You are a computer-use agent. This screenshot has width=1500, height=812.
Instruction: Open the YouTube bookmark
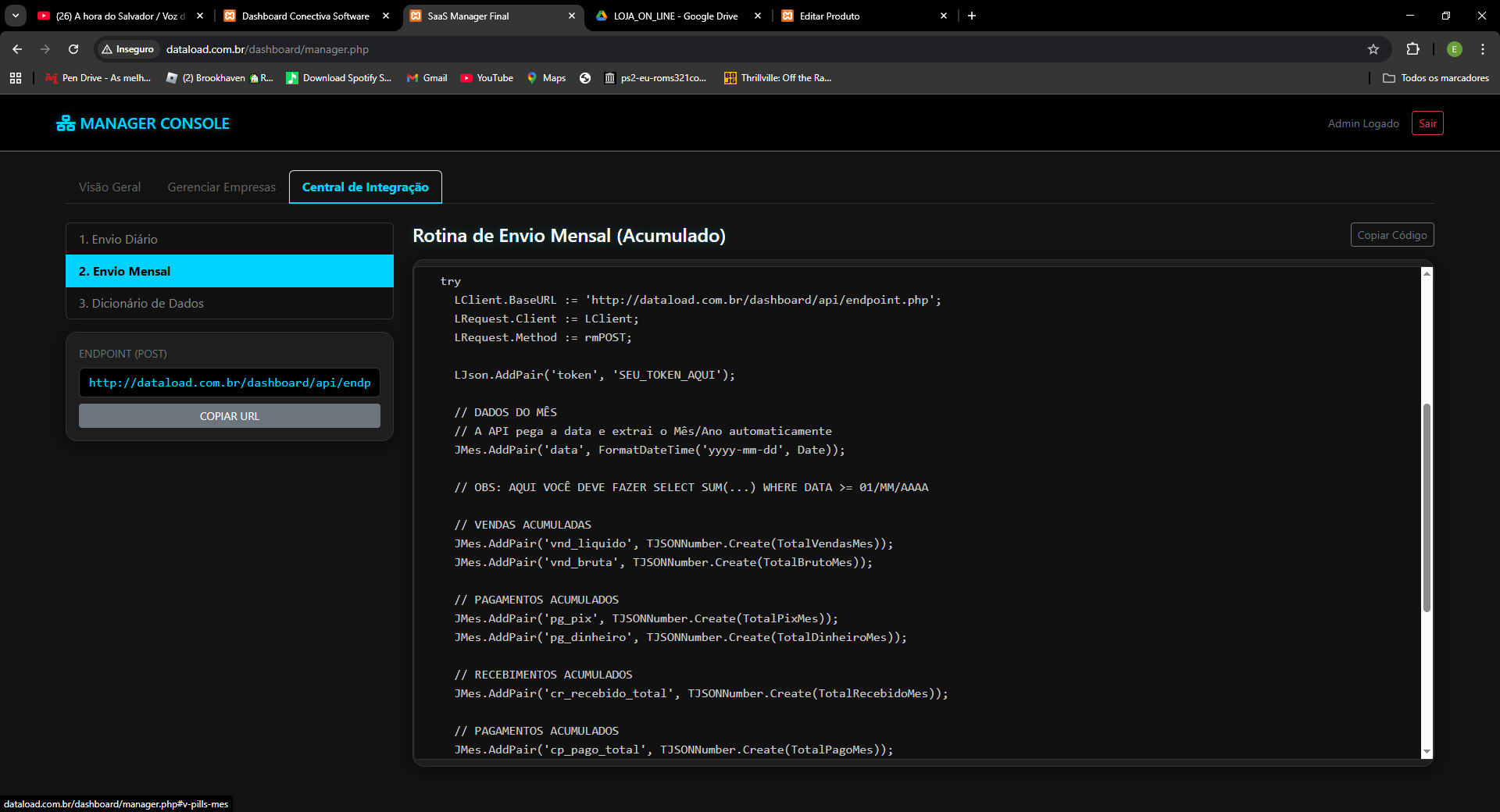(x=487, y=78)
